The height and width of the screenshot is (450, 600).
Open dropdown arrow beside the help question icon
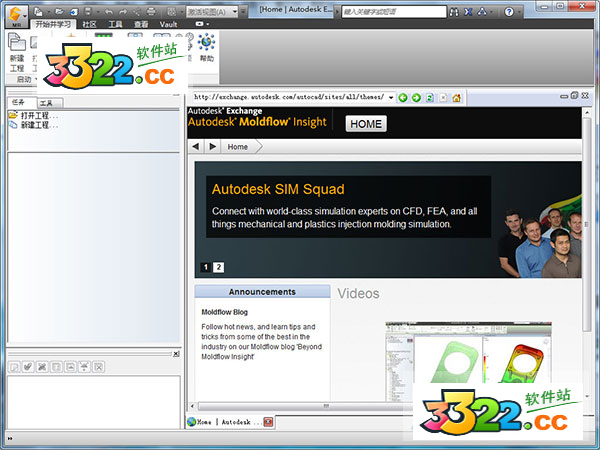click(x=519, y=12)
